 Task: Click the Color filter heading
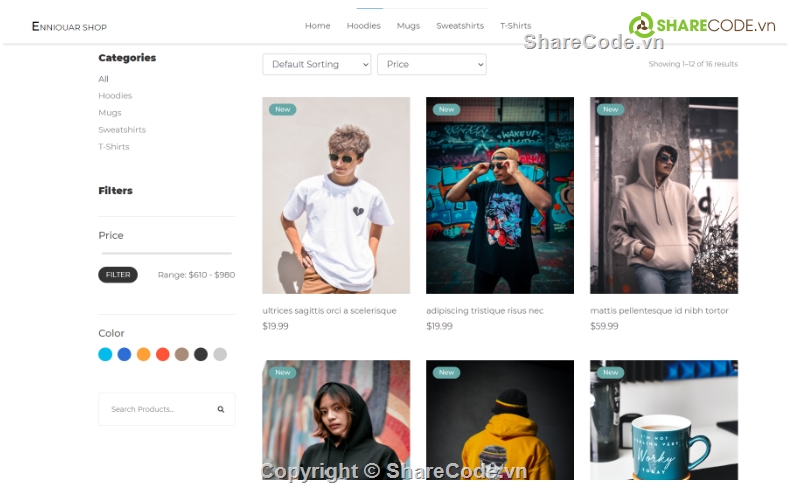111,333
